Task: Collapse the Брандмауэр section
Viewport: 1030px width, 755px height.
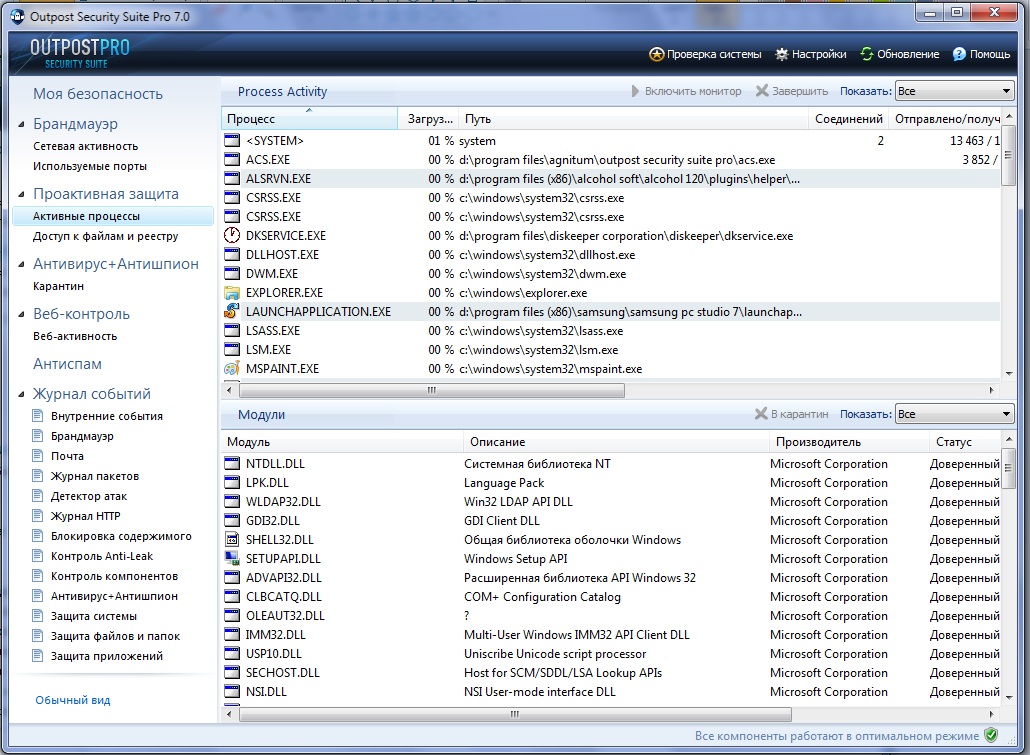Action: 21,124
